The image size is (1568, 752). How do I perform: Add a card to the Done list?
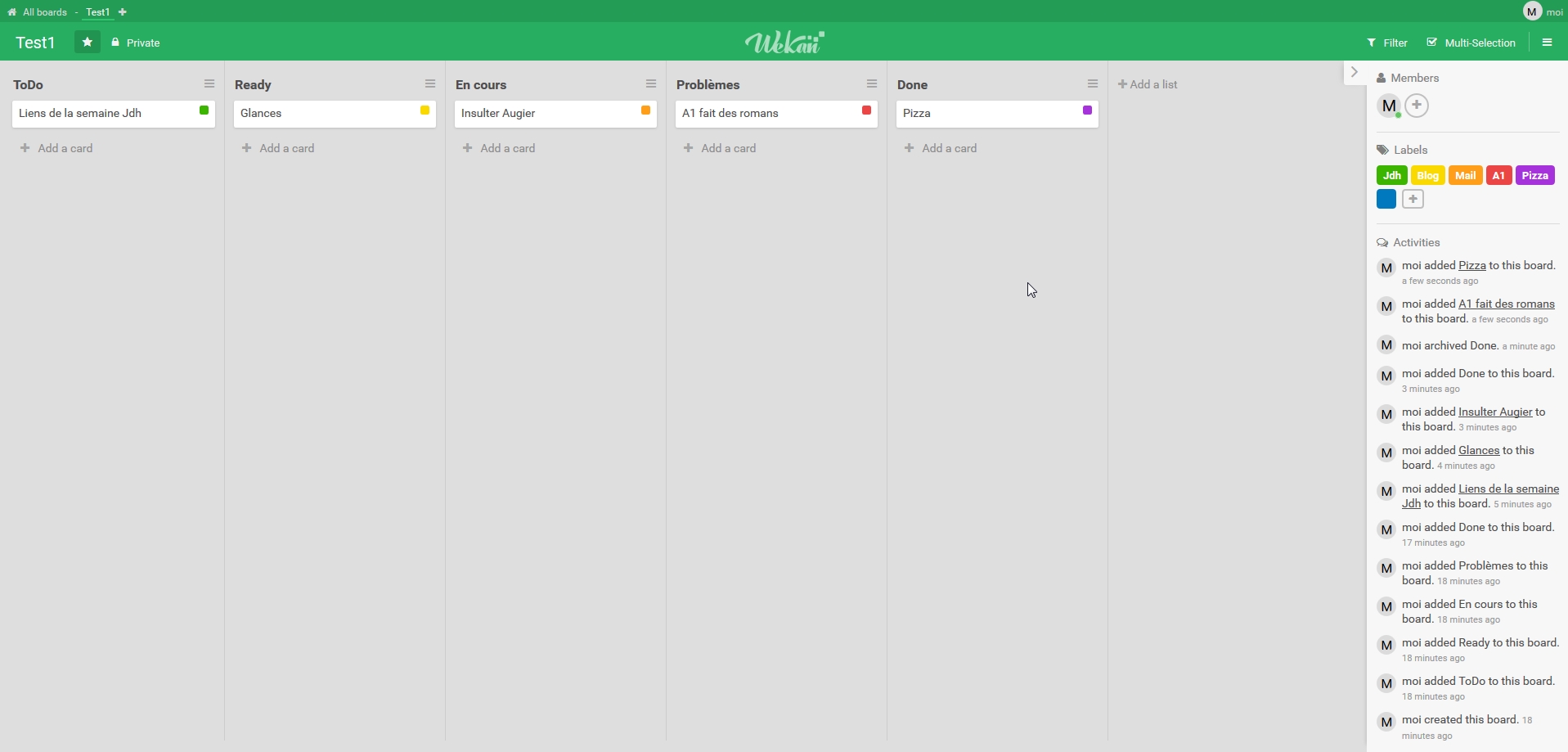click(941, 148)
